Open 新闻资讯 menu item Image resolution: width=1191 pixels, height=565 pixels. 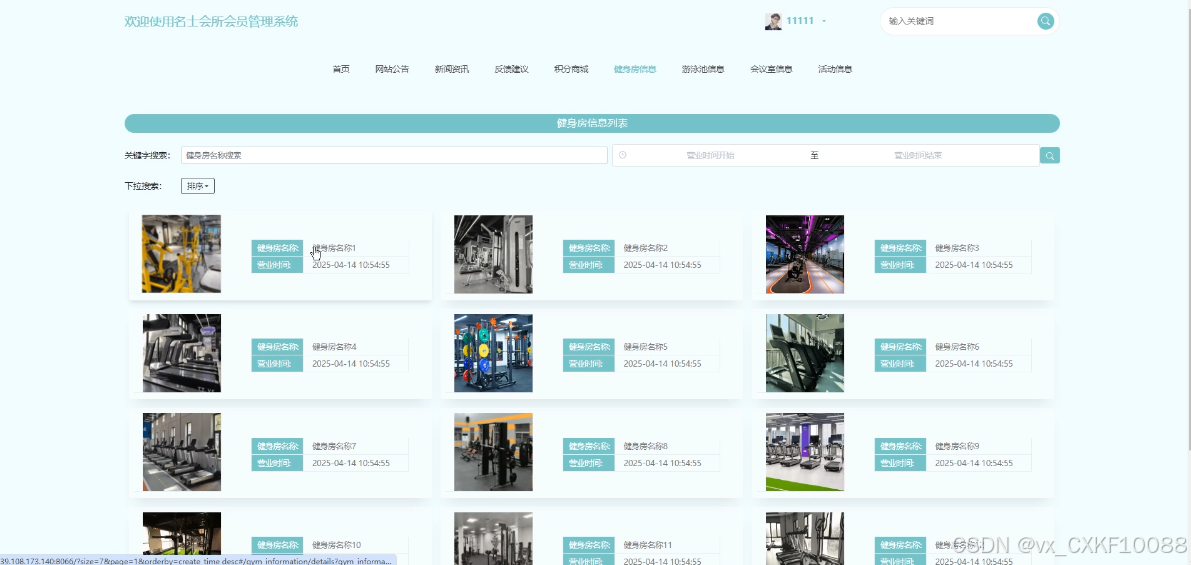click(452, 69)
